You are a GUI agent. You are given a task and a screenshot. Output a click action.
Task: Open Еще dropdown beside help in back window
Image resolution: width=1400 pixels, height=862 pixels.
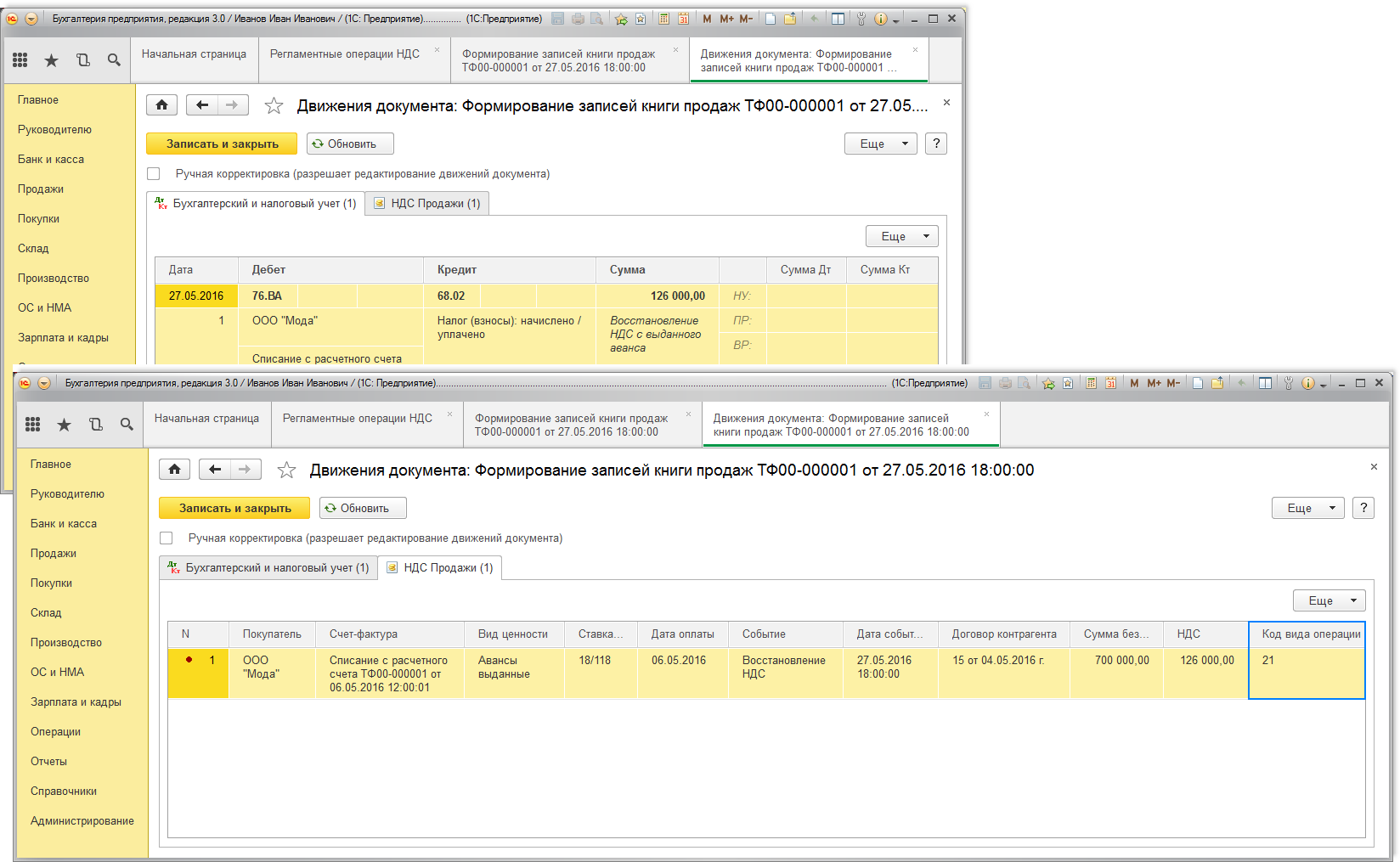click(x=881, y=144)
